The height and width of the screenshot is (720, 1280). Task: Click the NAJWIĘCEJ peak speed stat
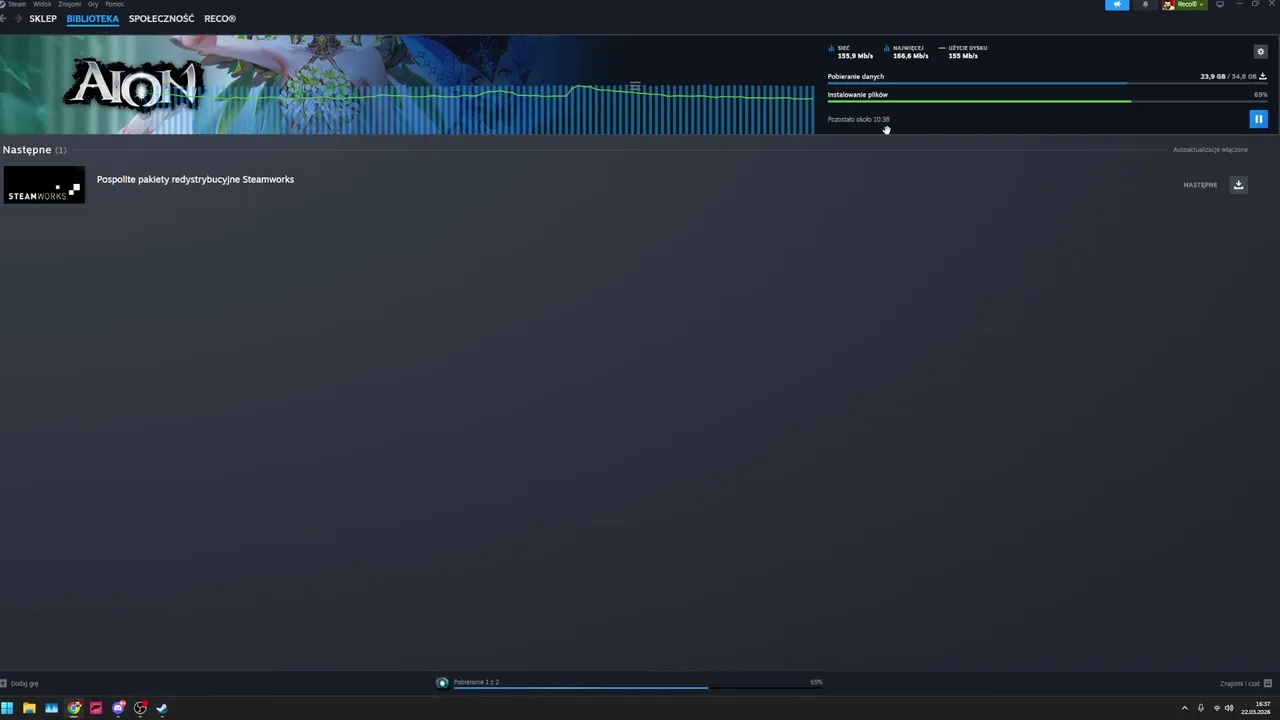pyautogui.click(x=907, y=52)
